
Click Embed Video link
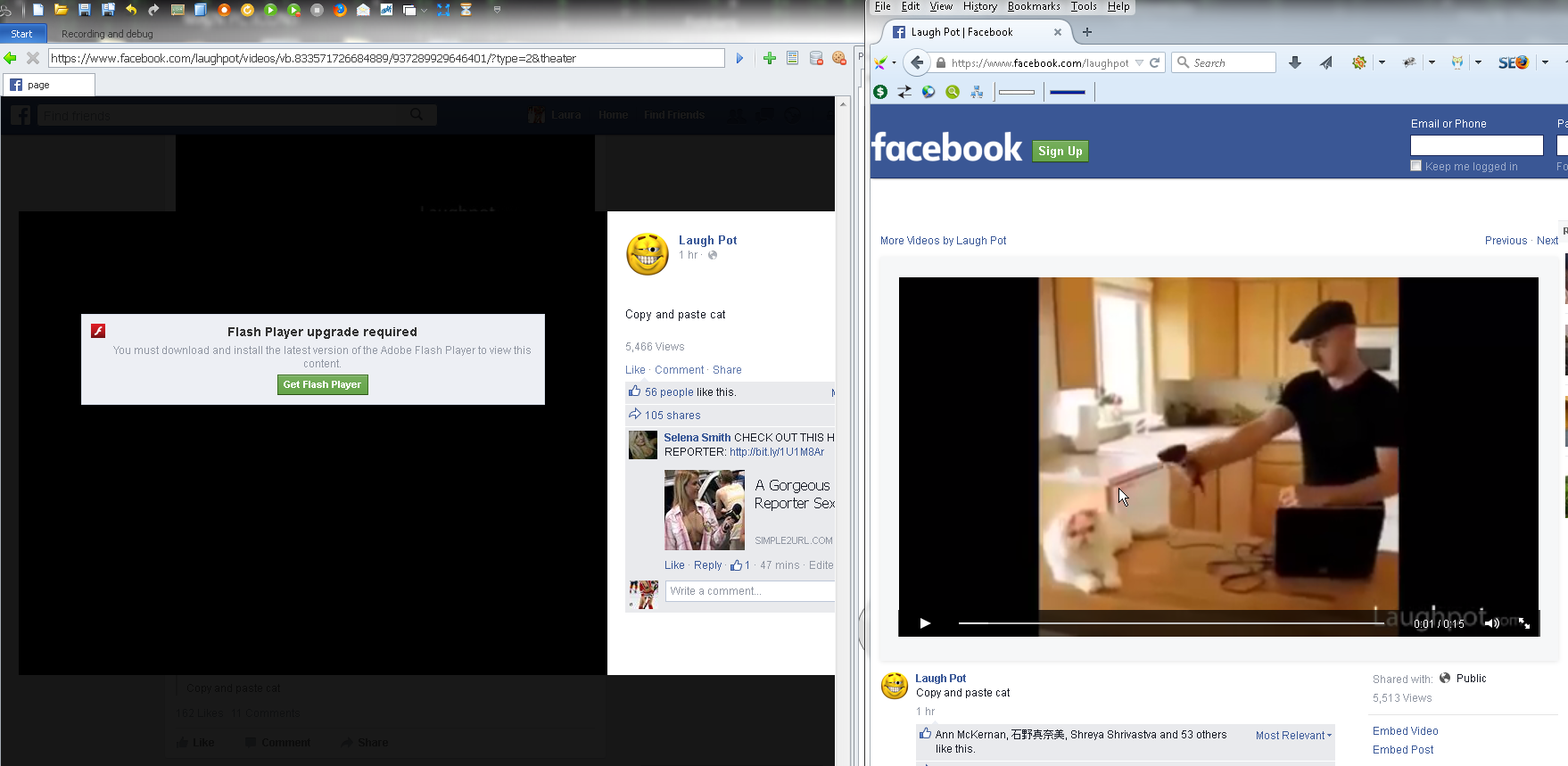1405,731
